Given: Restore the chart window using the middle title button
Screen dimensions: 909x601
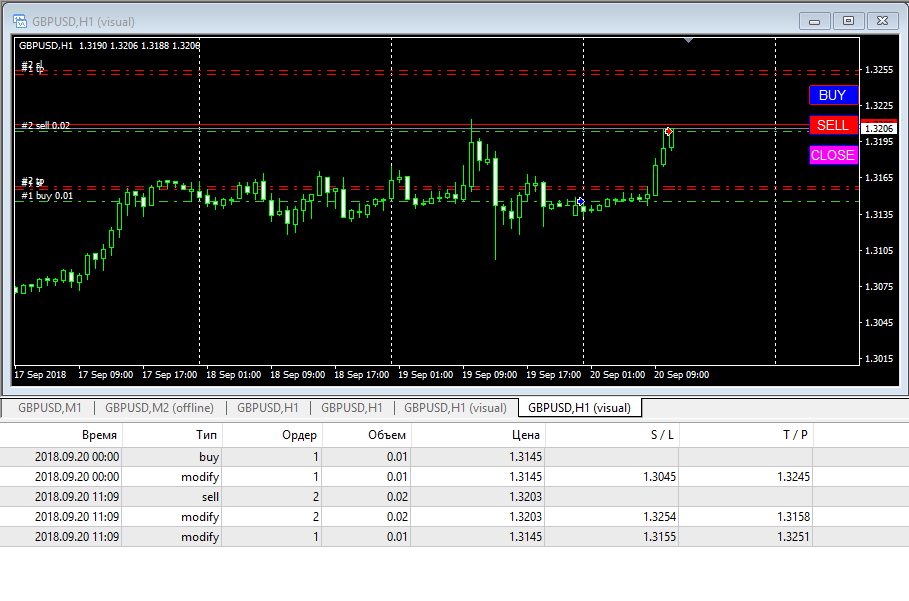Looking at the screenshot, I should coord(848,20).
